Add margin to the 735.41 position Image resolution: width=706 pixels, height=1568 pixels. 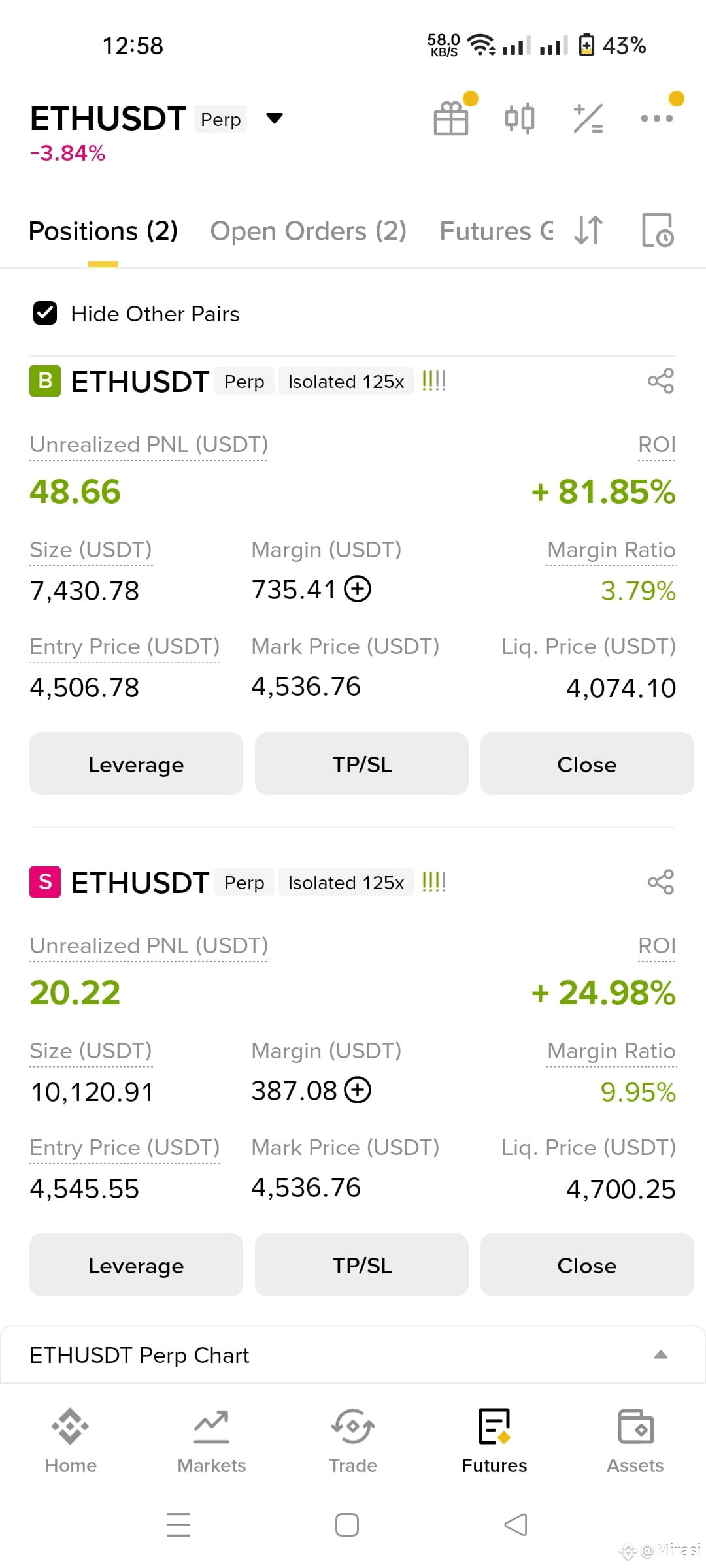click(x=358, y=589)
